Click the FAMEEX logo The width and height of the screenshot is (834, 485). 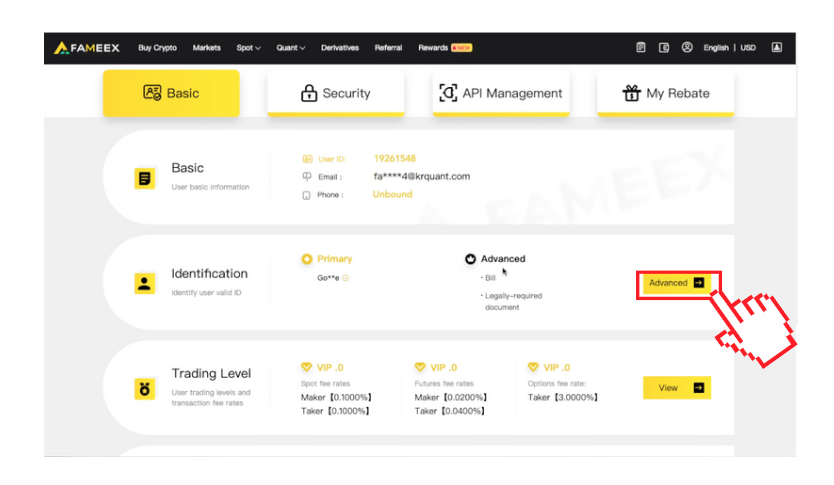pos(87,48)
